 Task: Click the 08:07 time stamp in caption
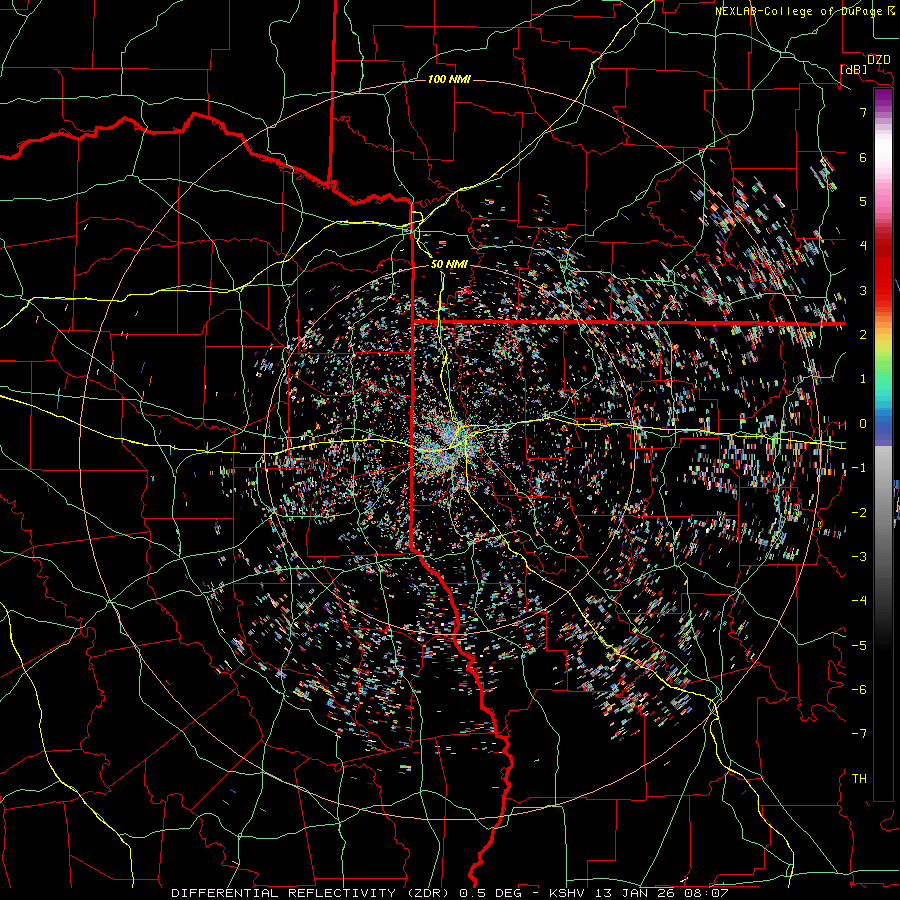pos(706,893)
